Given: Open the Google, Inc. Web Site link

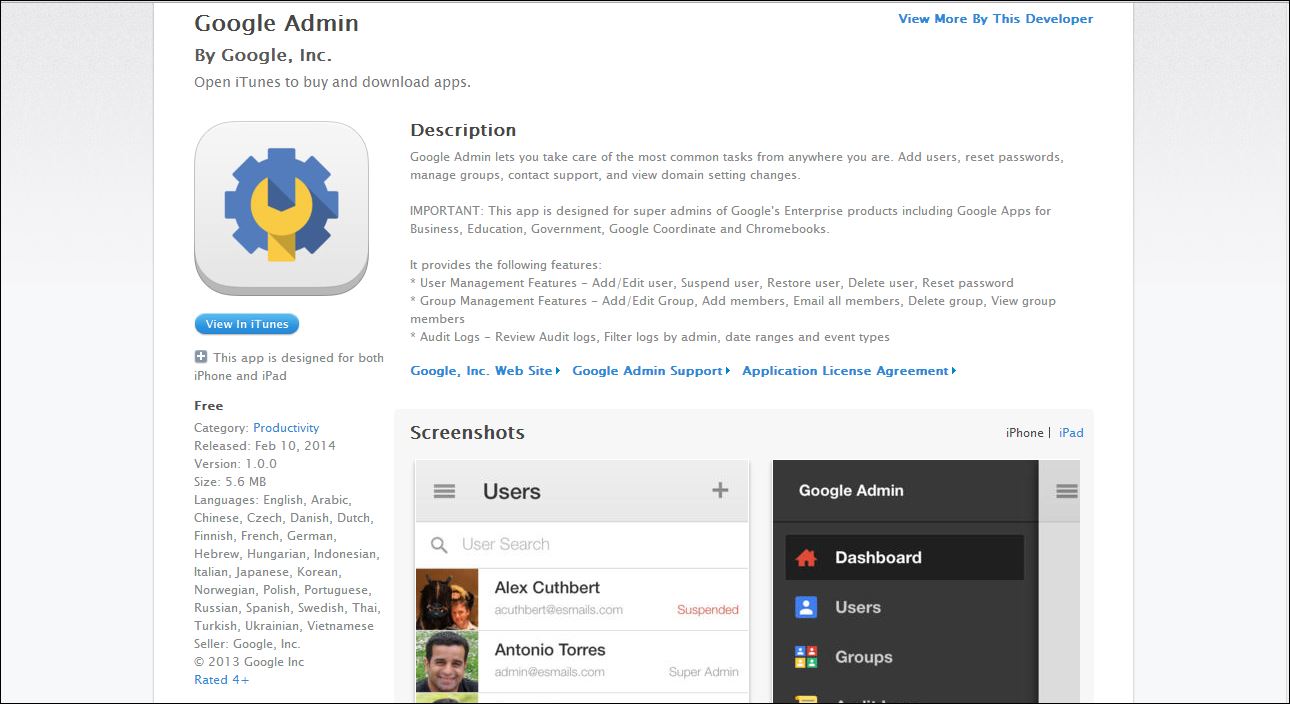Looking at the screenshot, I should tap(485, 371).
